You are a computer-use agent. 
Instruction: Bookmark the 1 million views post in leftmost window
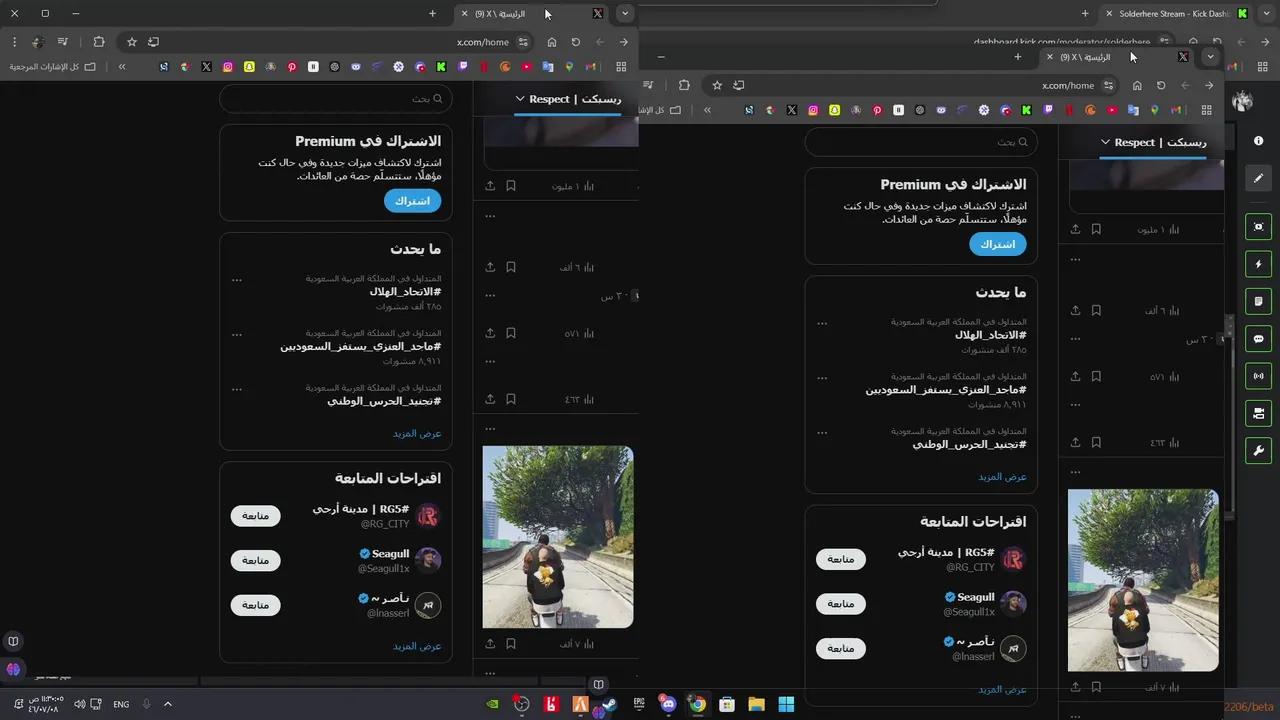coord(511,186)
